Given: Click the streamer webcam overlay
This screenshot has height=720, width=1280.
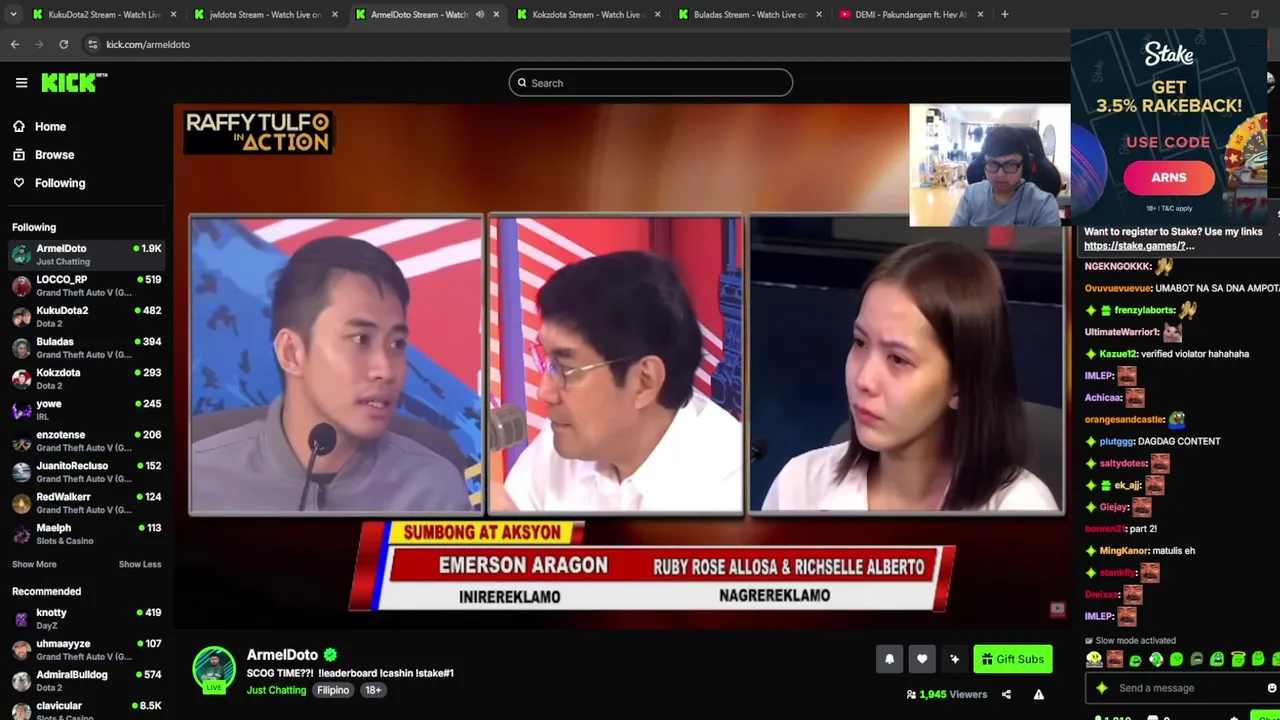Looking at the screenshot, I should pos(989,165).
